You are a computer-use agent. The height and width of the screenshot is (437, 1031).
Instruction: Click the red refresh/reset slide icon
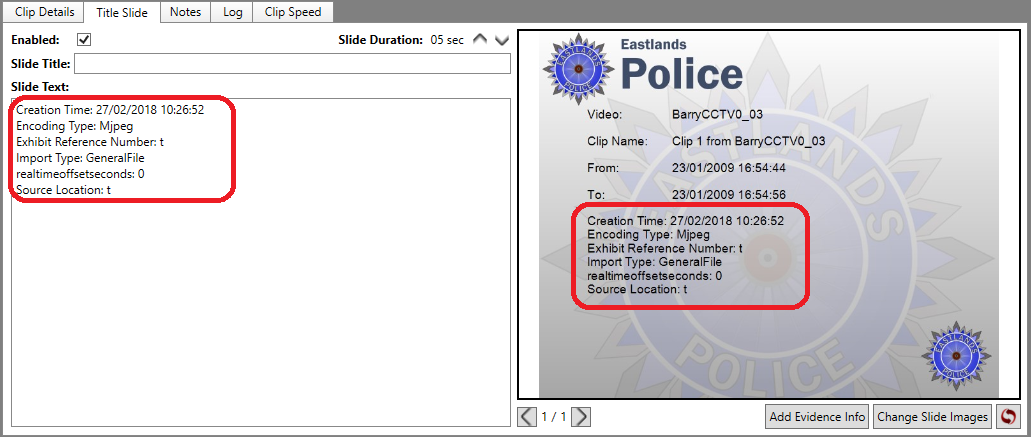(1007, 417)
